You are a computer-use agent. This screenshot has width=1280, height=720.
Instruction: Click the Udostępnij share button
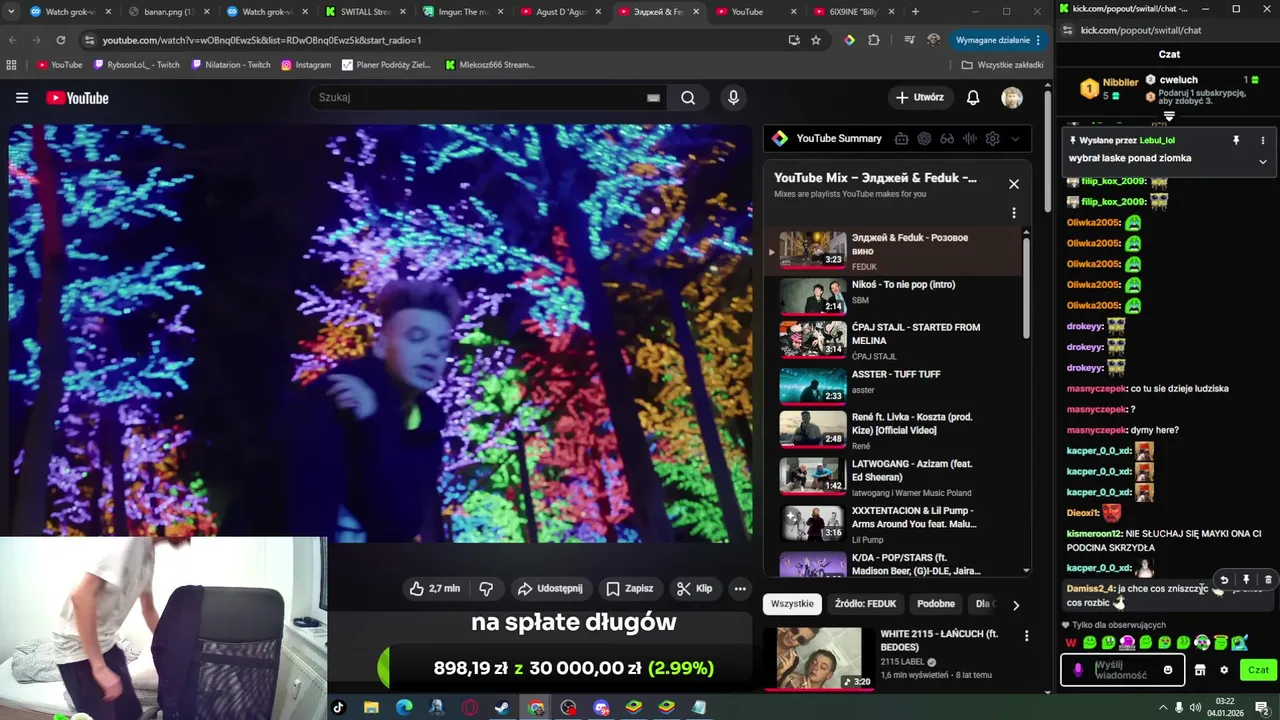pyautogui.click(x=549, y=589)
